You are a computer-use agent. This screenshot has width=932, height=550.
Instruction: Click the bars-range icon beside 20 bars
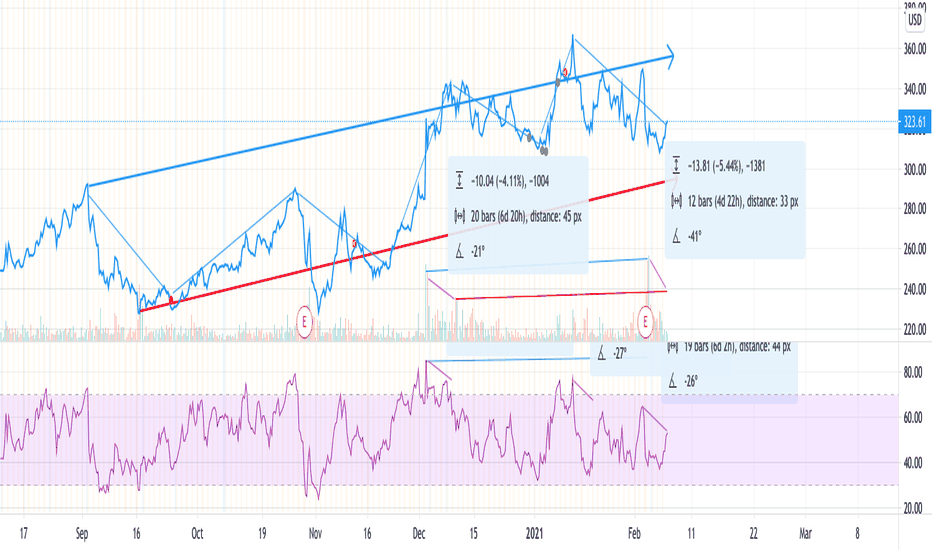click(x=459, y=216)
